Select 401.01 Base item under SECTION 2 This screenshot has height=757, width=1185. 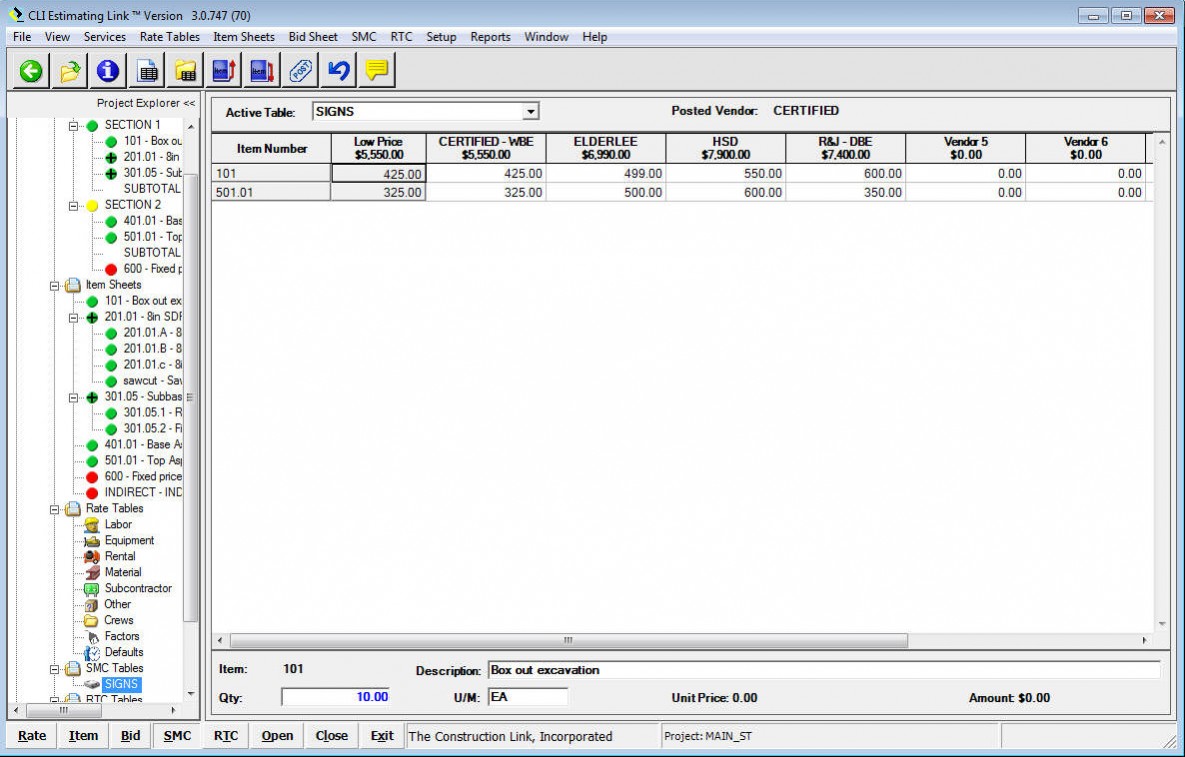[x=153, y=221]
